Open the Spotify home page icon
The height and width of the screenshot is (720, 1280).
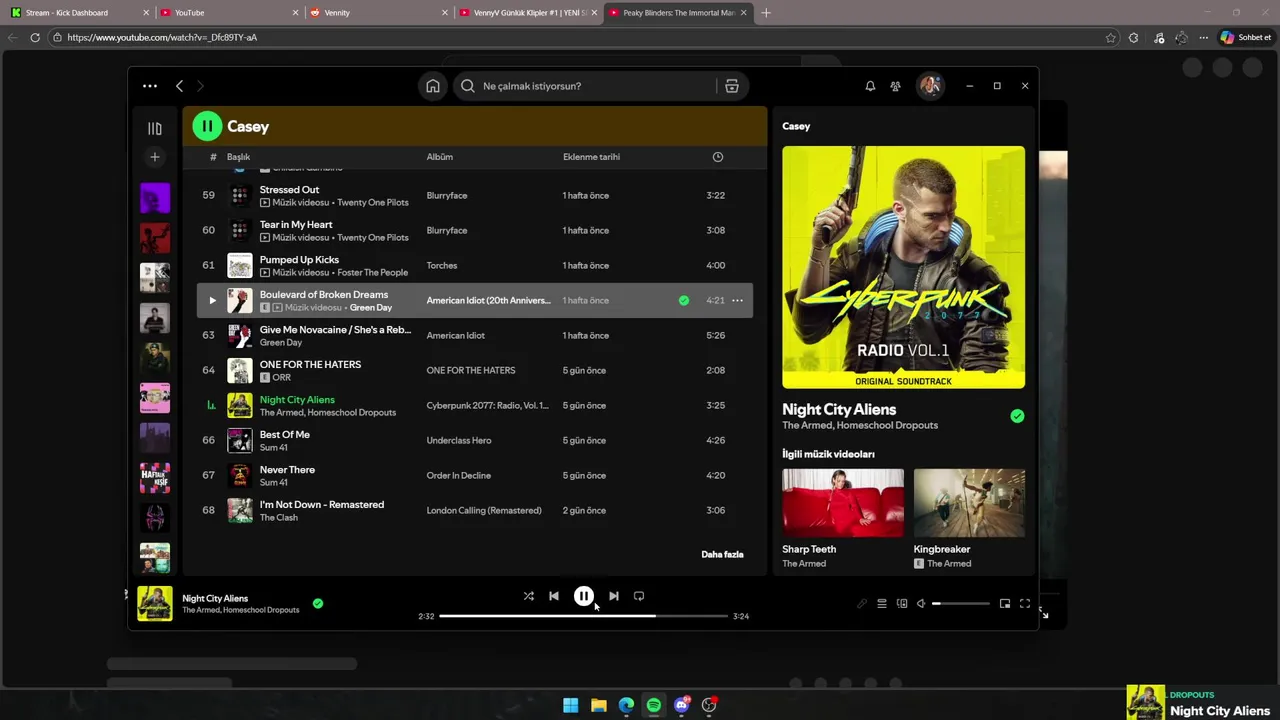(433, 86)
